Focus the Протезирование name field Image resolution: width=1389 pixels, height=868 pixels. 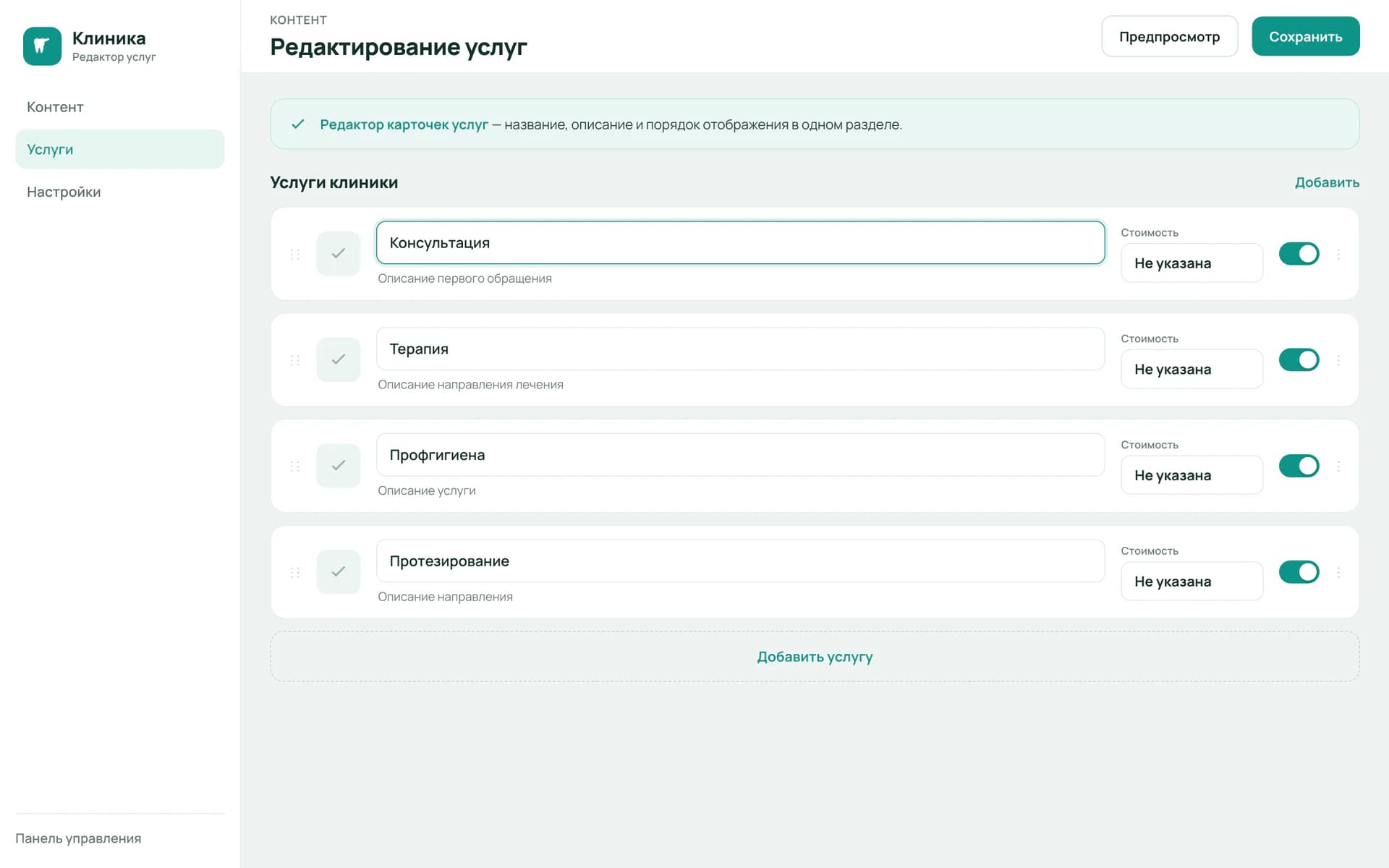tap(740, 561)
